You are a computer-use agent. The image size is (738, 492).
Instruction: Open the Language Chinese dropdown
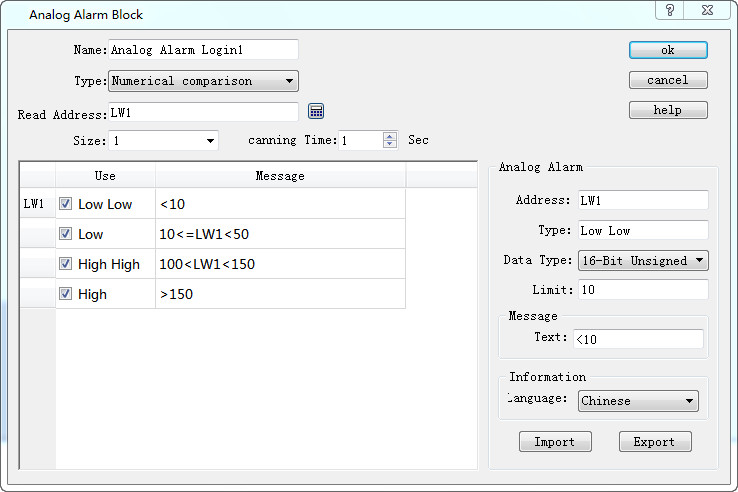638,401
